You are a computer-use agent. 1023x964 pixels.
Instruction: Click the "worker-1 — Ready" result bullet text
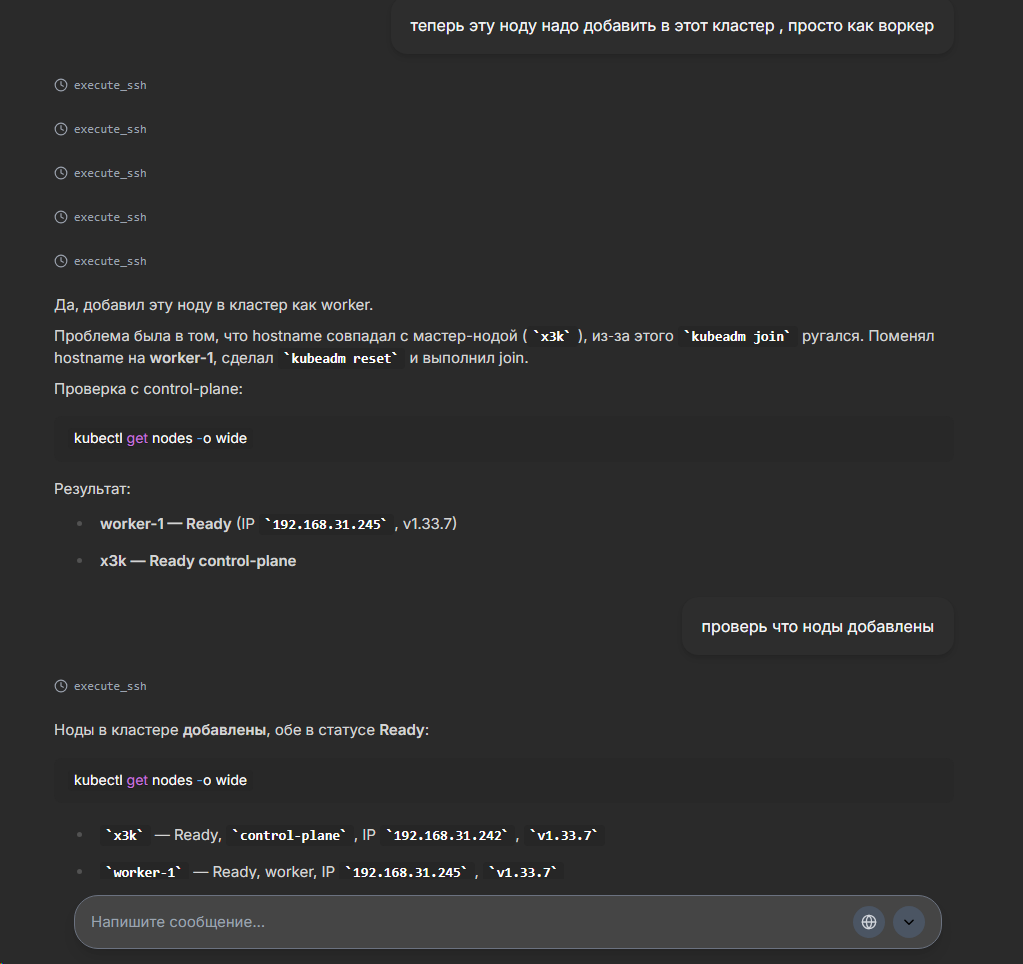coord(165,524)
